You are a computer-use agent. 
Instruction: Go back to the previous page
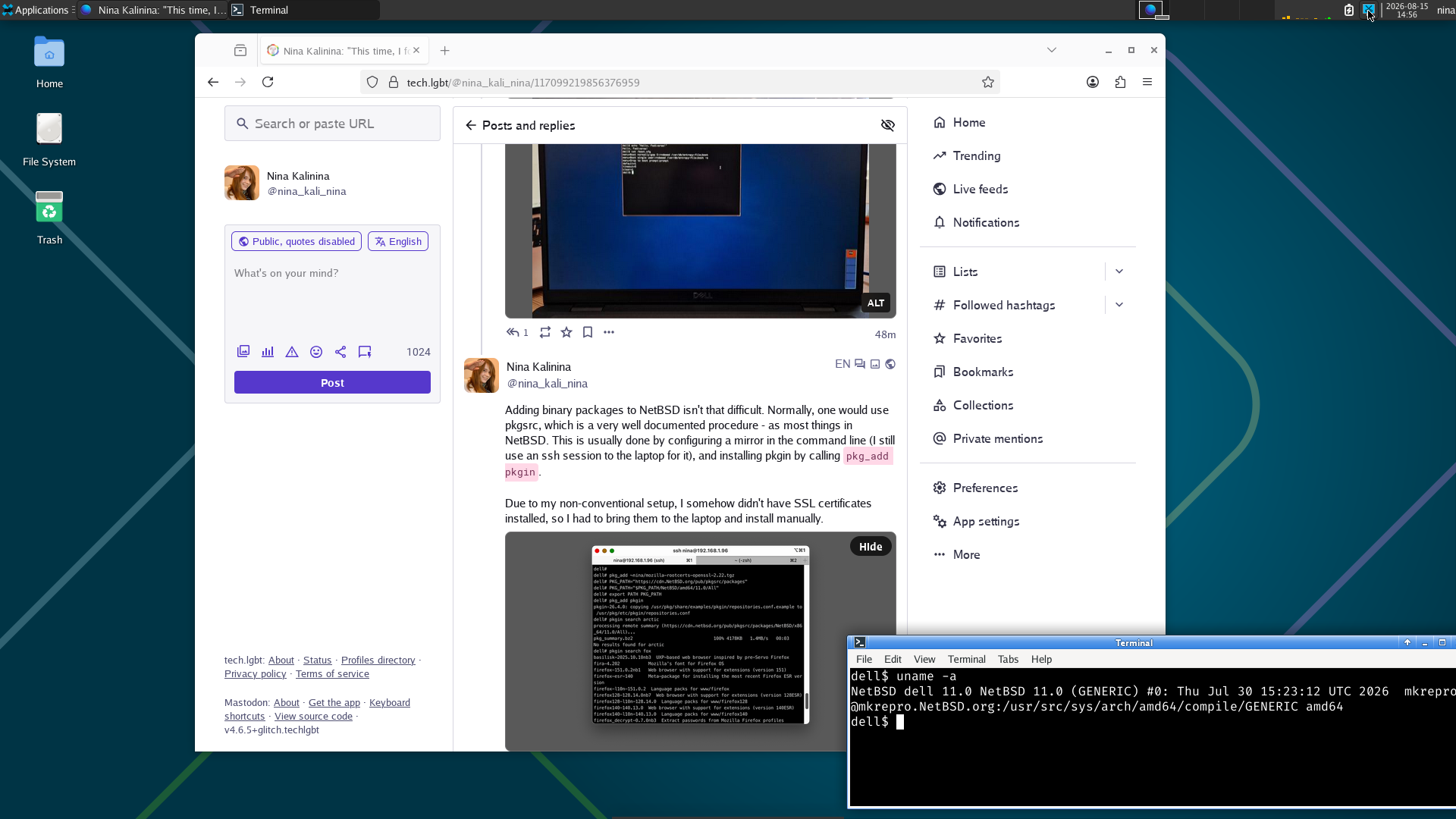213,82
